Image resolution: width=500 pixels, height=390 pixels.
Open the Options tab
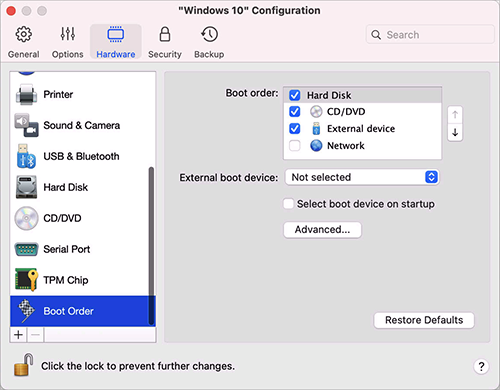click(x=67, y=42)
